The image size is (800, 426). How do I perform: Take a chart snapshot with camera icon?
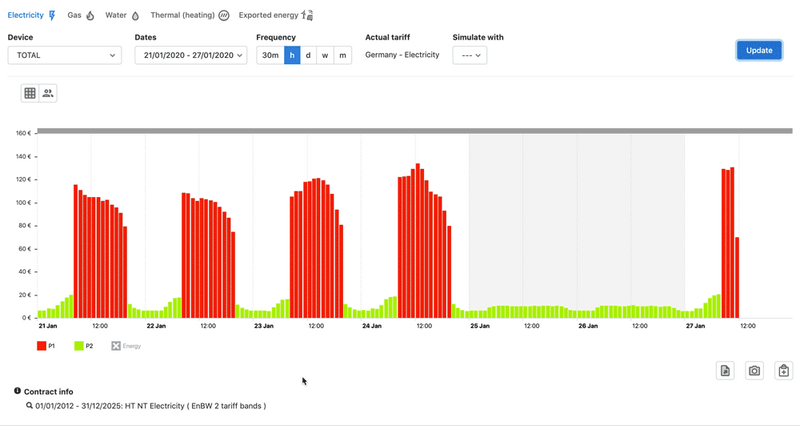(x=755, y=371)
